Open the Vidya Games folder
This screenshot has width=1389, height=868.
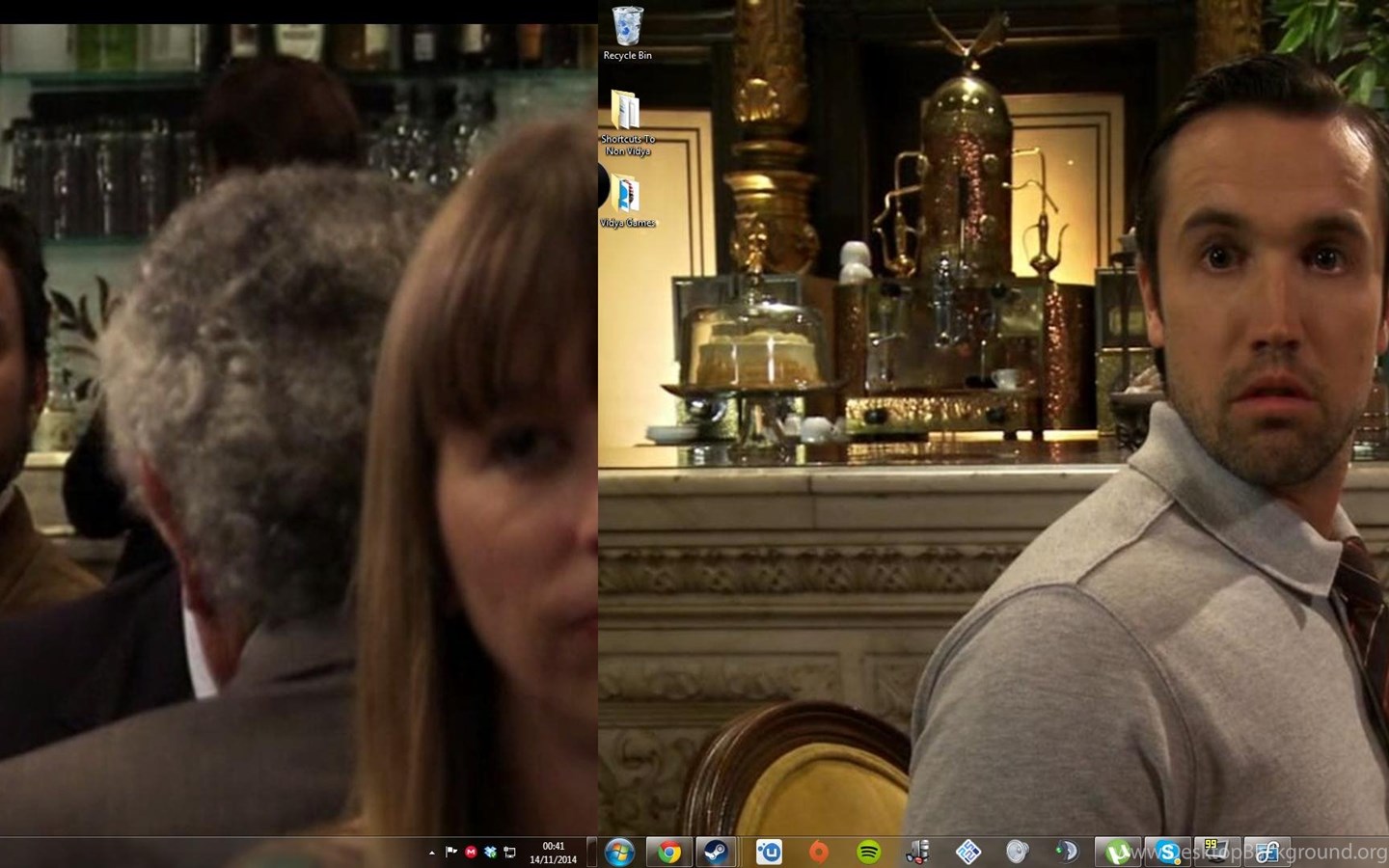coord(627,202)
